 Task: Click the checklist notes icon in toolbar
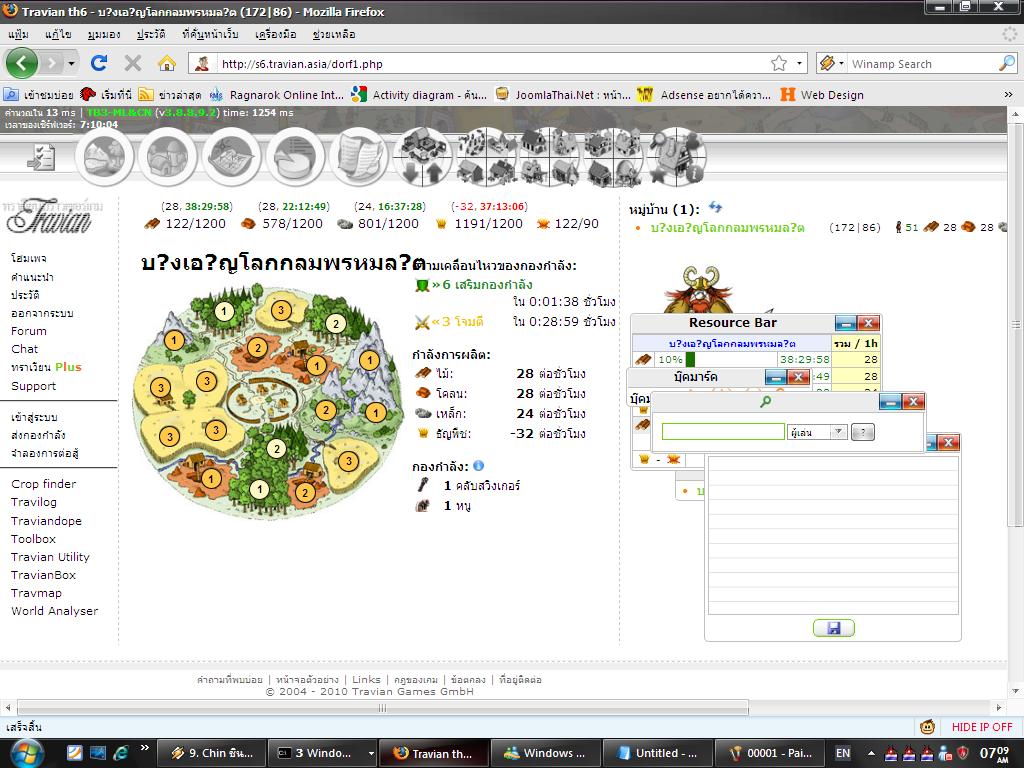coord(41,157)
